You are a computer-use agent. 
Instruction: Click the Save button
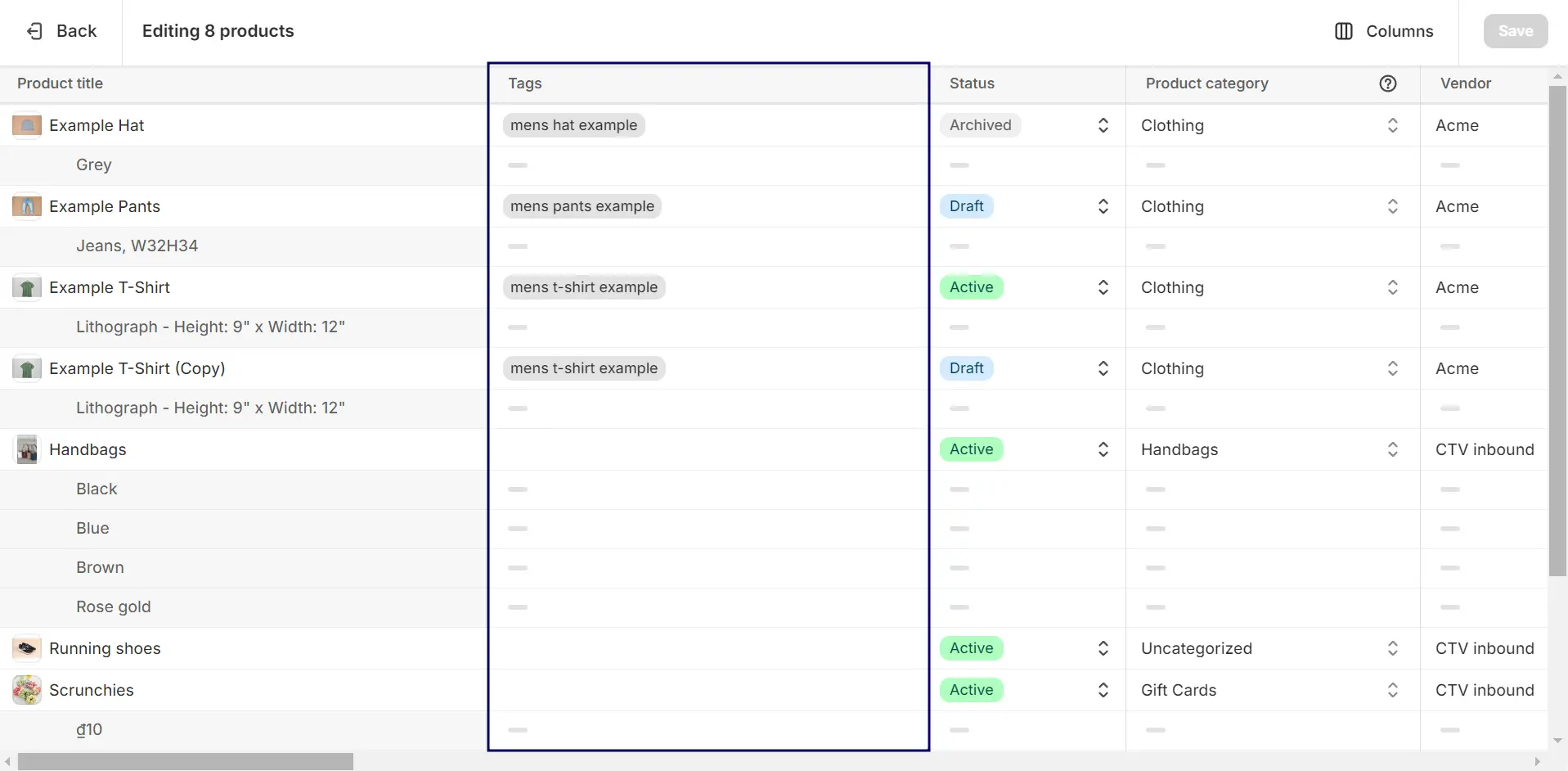[x=1516, y=31]
